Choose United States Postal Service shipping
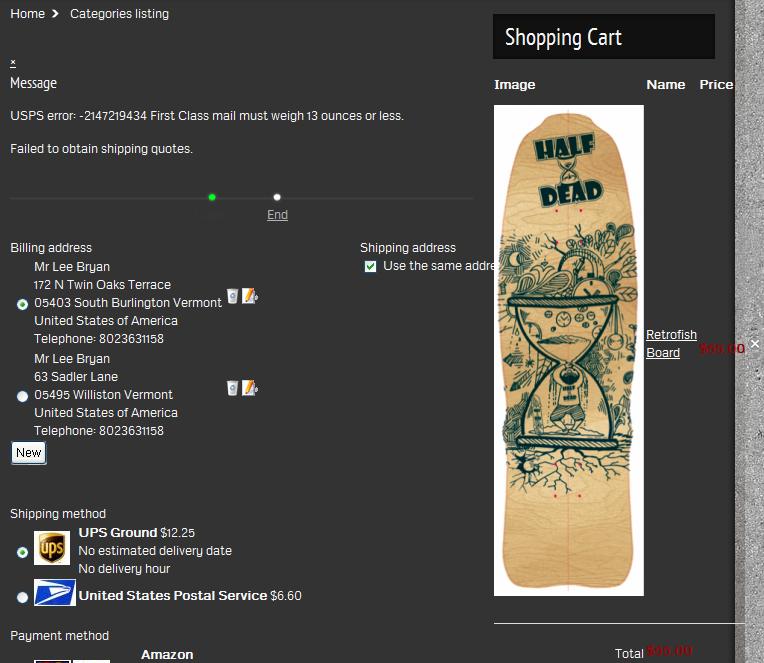This screenshot has height=663, width=764. coord(22,597)
